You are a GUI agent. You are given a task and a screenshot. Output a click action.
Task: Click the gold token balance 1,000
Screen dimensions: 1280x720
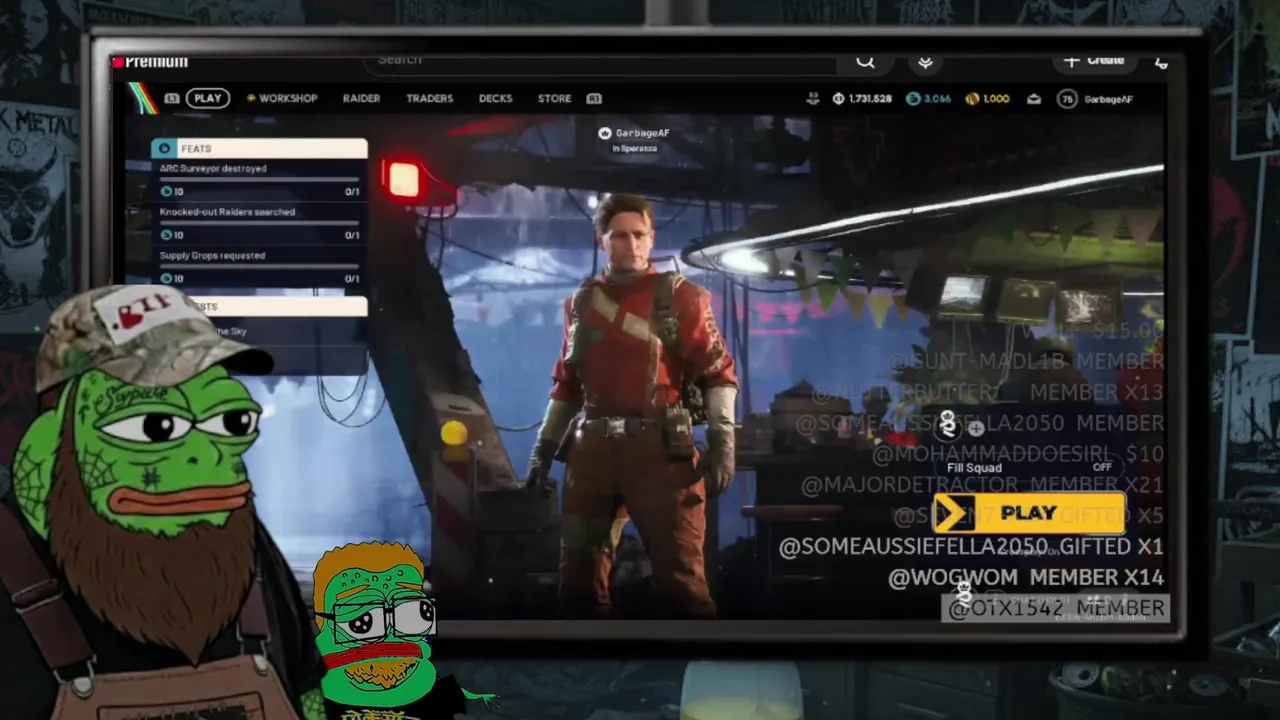point(988,99)
